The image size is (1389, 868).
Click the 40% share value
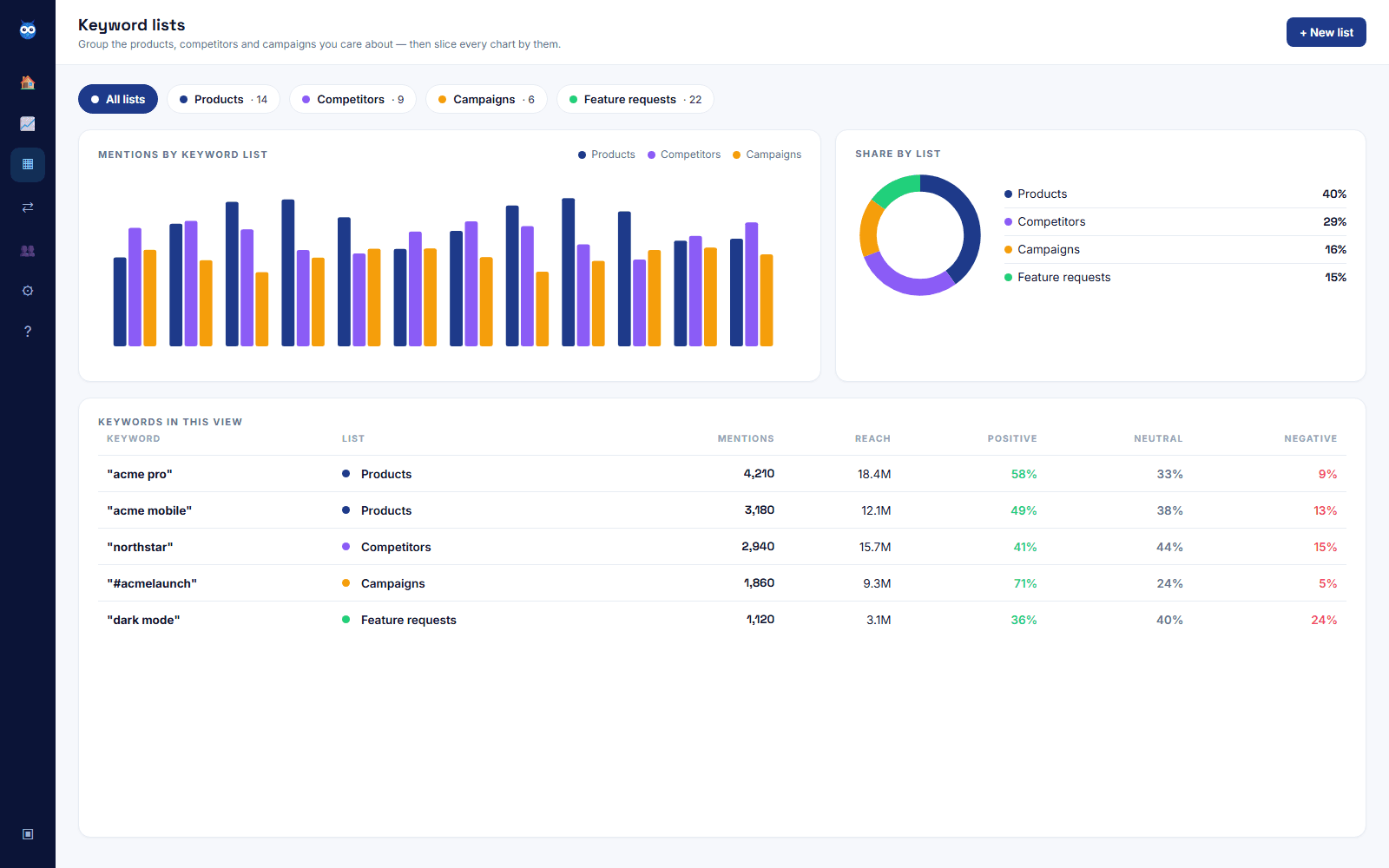[1334, 194]
